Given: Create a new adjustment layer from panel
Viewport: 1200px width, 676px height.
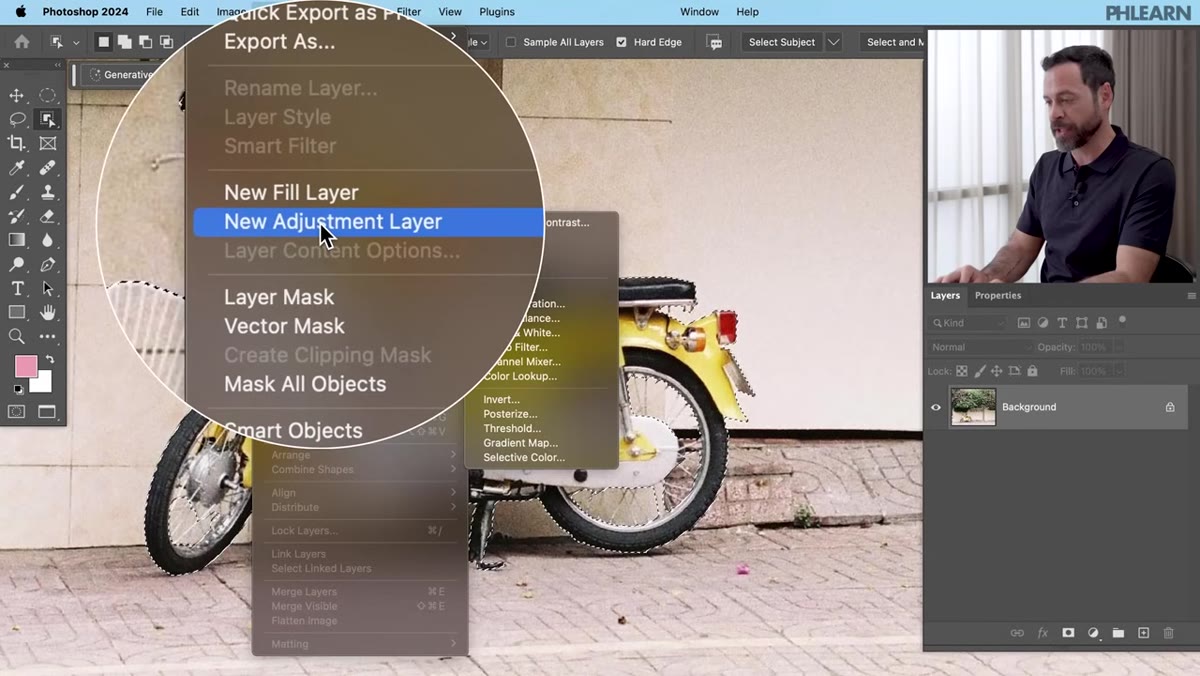Looking at the screenshot, I should pyautogui.click(x=1093, y=633).
